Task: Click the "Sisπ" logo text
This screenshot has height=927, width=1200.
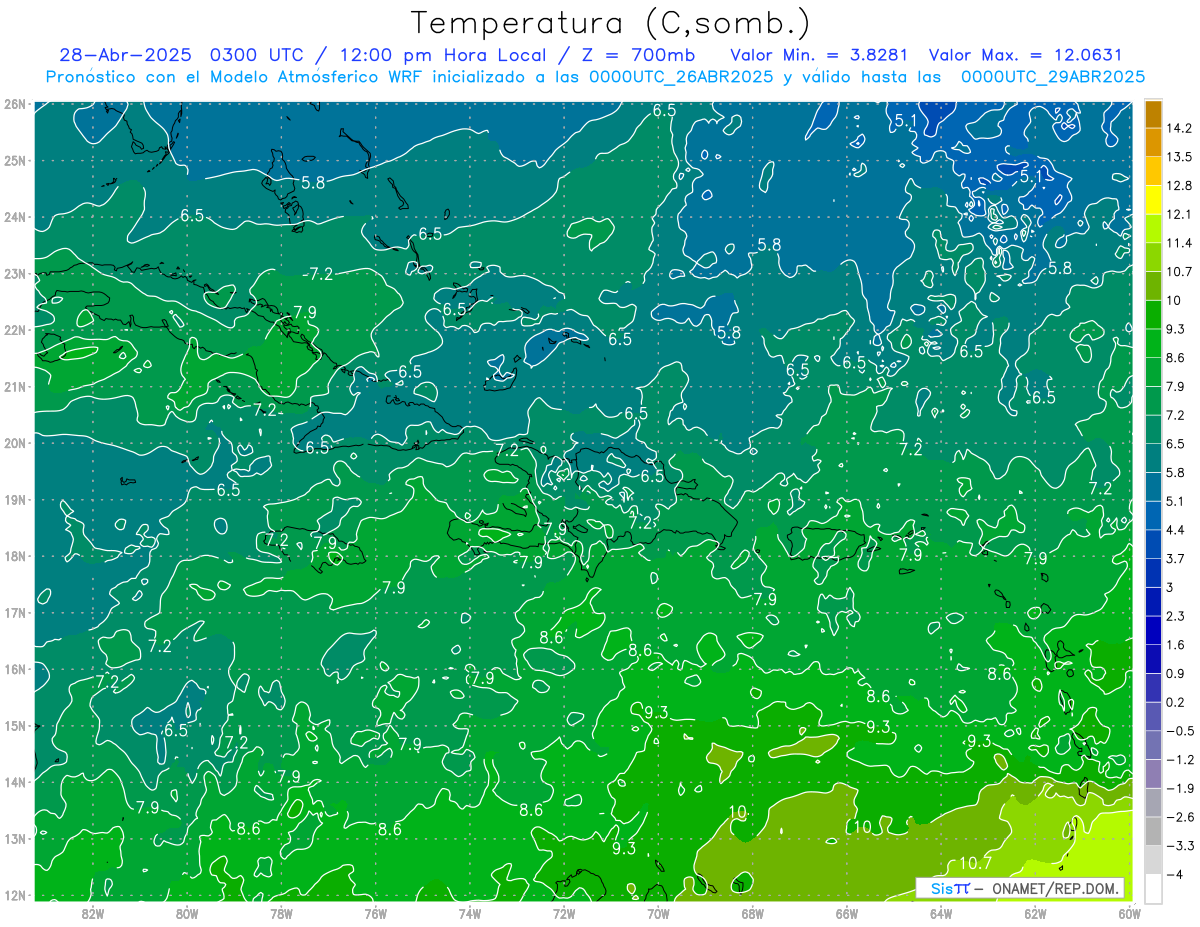Action: click(948, 888)
